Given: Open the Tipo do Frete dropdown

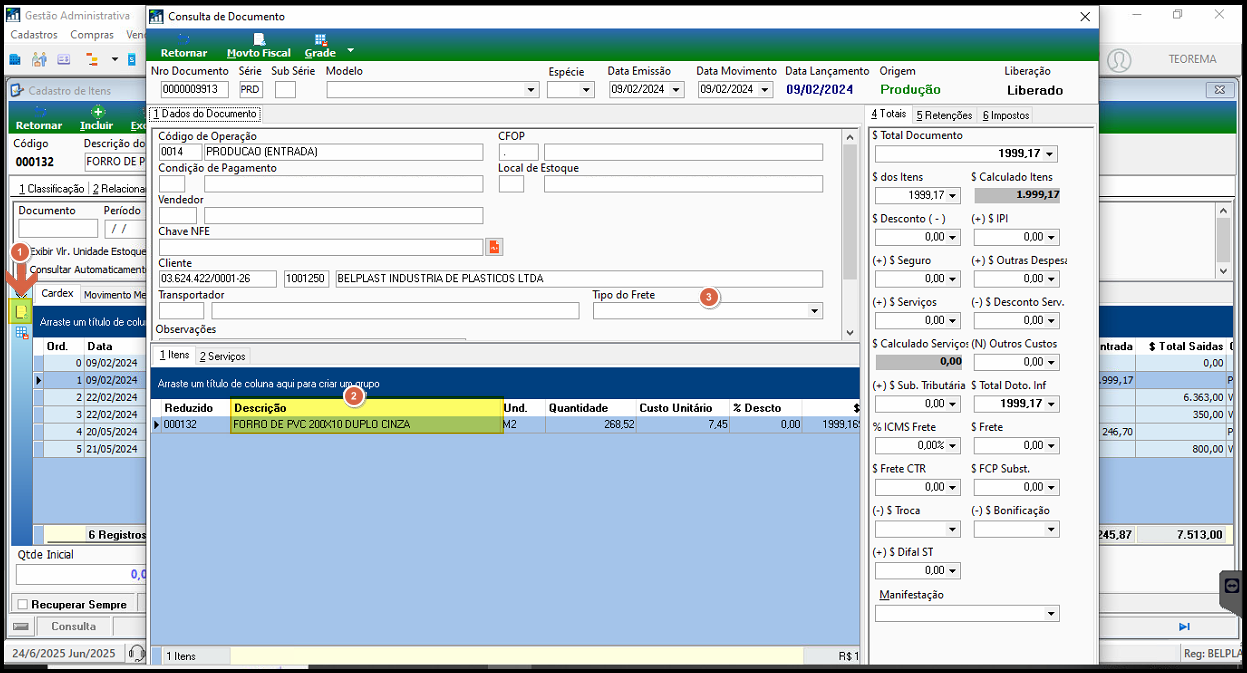Looking at the screenshot, I should (815, 311).
